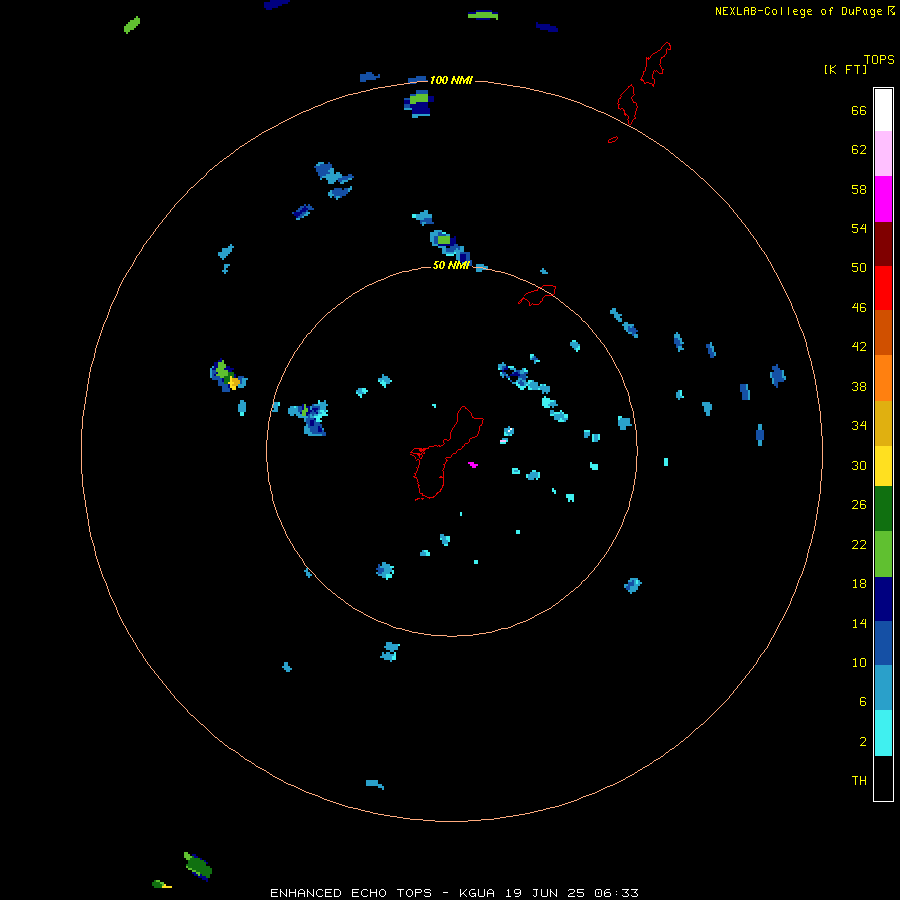Select the dark orange legend swatch
Screen dimensions: 900x900
coord(883,332)
